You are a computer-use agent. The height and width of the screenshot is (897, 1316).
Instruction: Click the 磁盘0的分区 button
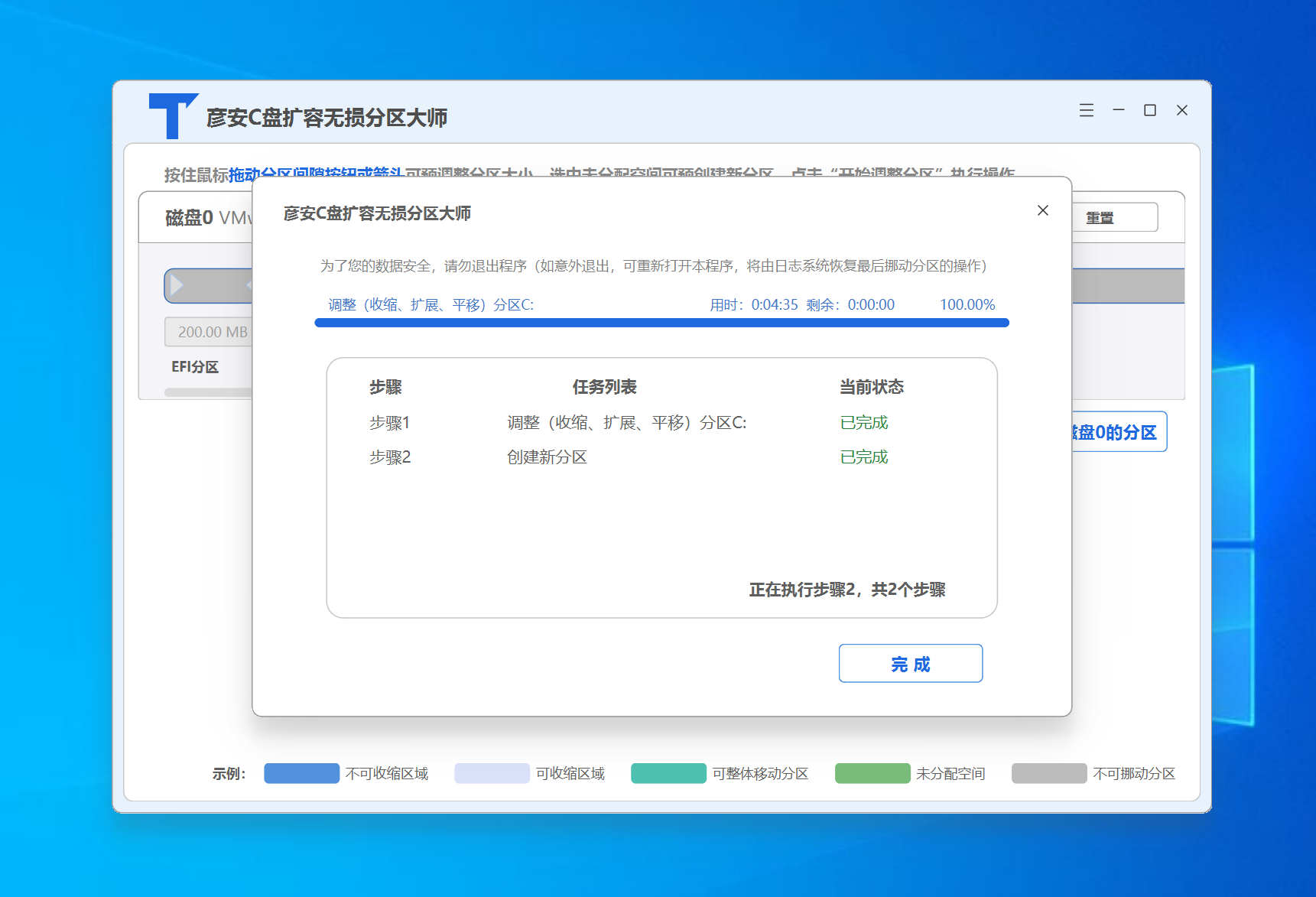(x=1119, y=432)
